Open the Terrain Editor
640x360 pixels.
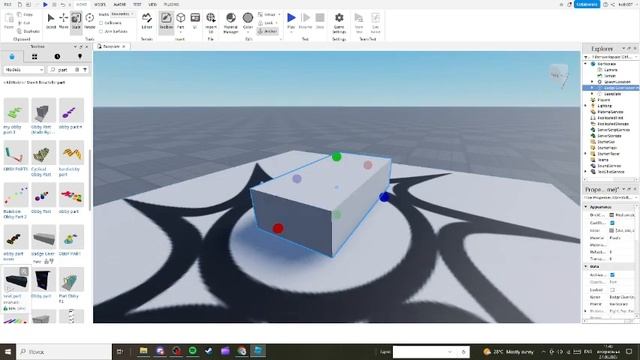tap(147, 21)
